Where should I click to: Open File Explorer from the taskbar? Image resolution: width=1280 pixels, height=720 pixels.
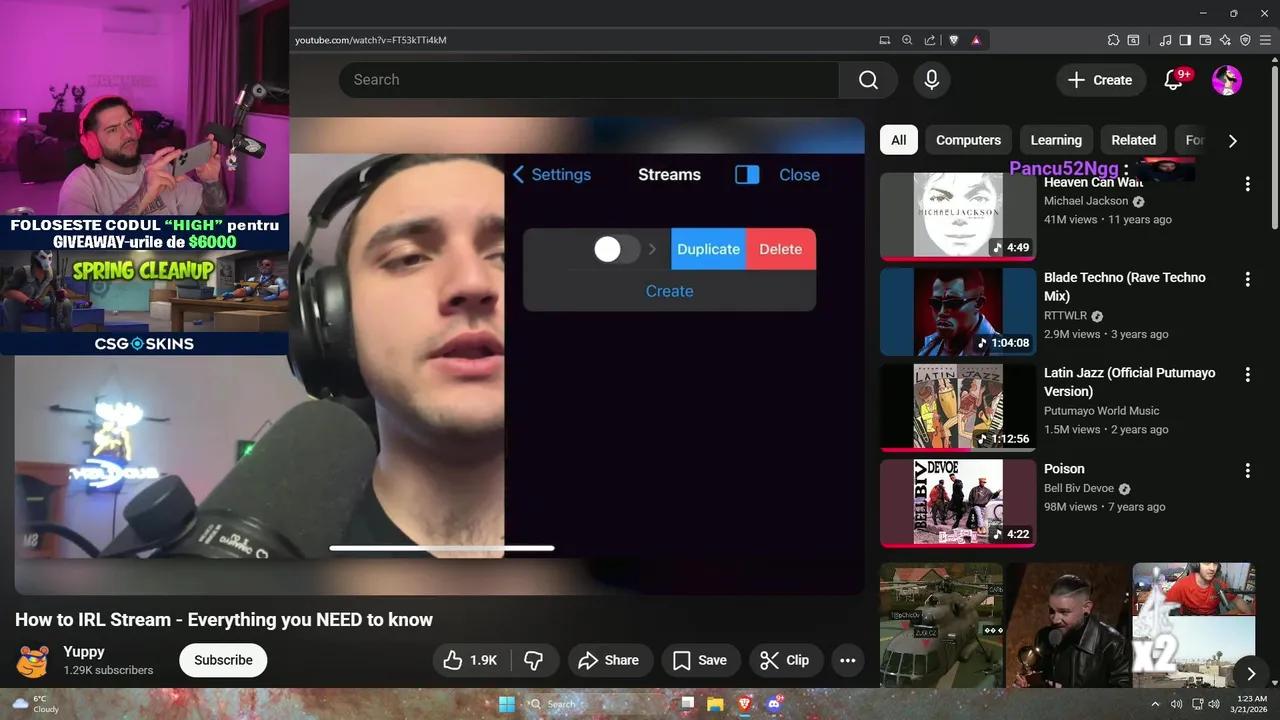(x=715, y=704)
